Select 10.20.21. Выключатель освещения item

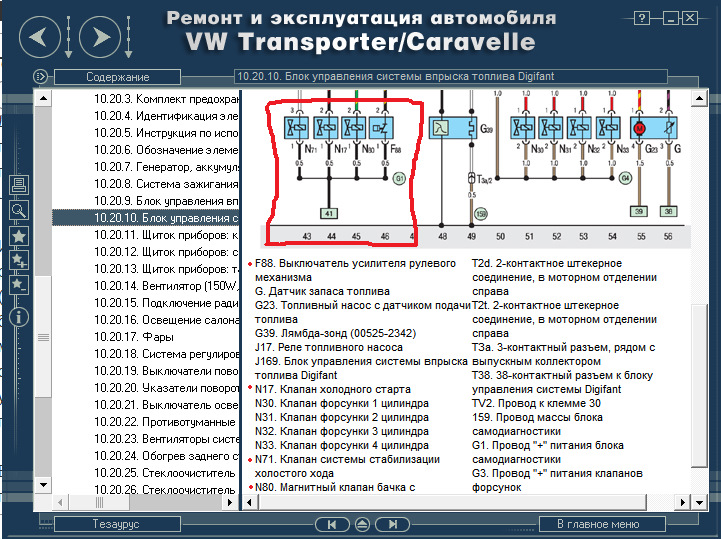pos(166,405)
